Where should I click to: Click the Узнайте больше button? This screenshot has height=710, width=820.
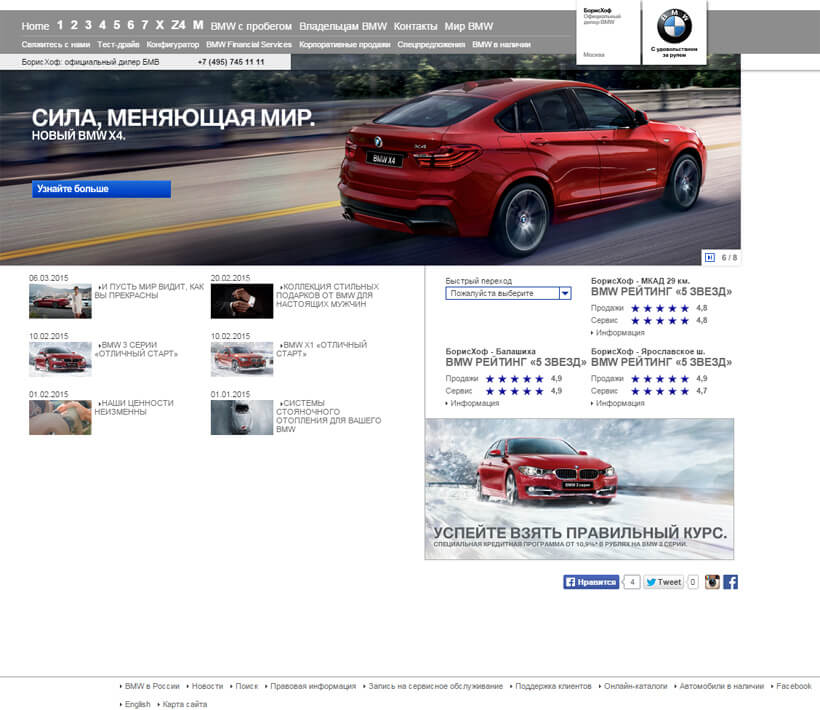coord(101,189)
